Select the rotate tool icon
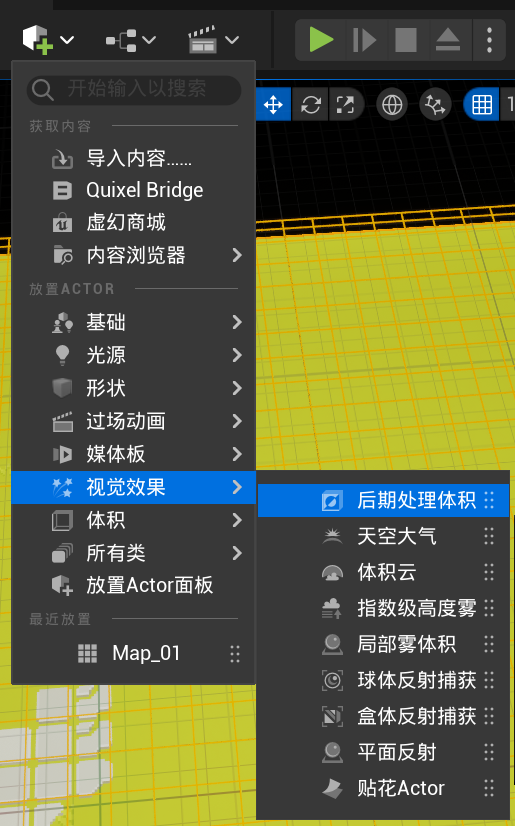This screenshot has height=826, width=515. [x=311, y=104]
